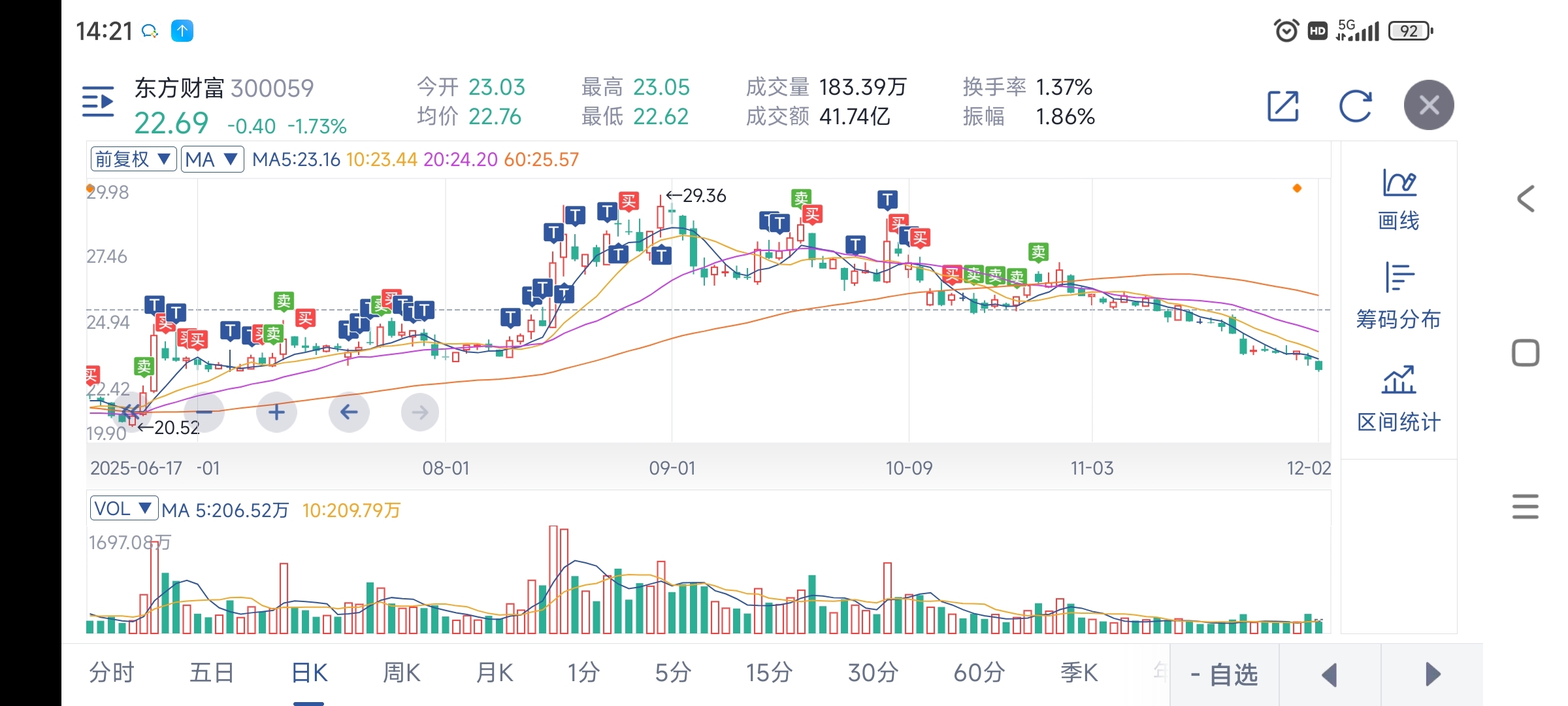
Task: Switch to 分时 intraday tab
Action: click(112, 673)
